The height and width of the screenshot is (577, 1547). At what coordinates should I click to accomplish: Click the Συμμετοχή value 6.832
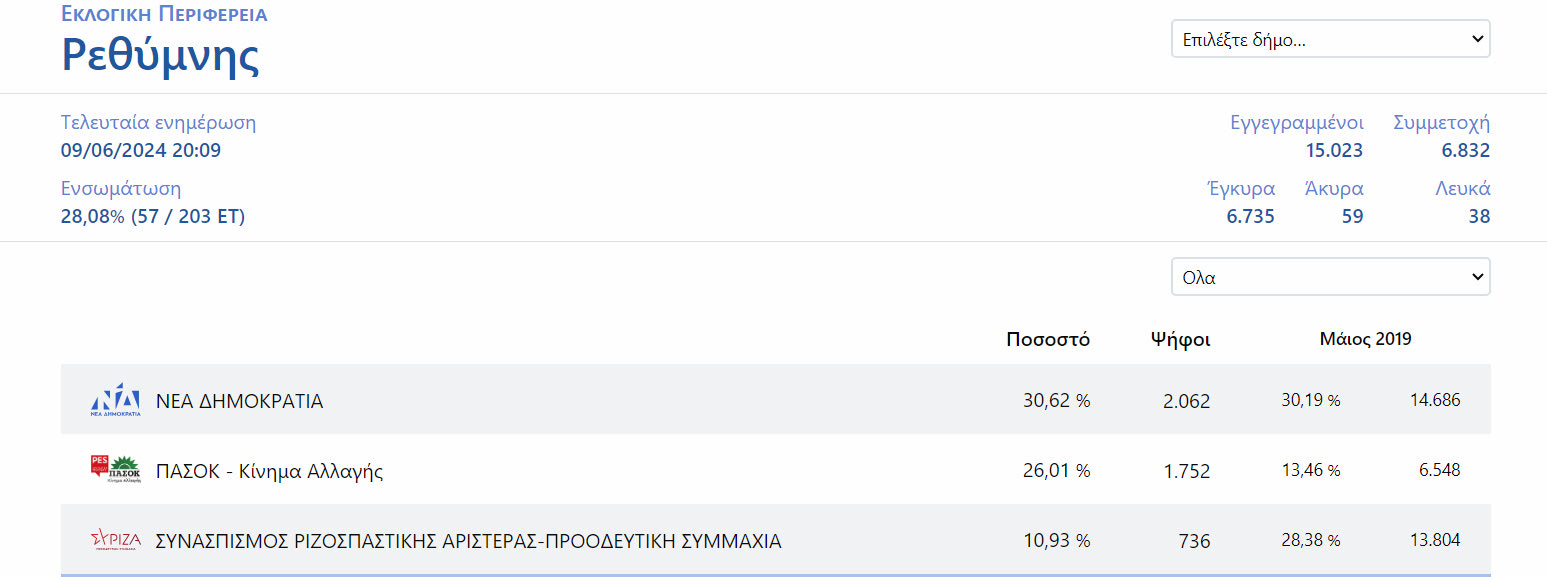(x=1465, y=151)
